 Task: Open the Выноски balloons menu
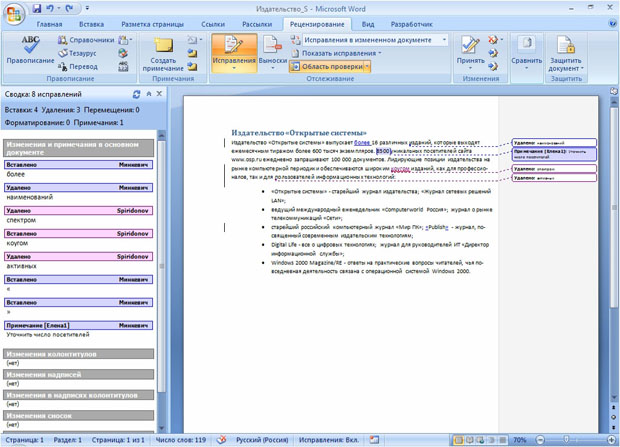click(273, 53)
